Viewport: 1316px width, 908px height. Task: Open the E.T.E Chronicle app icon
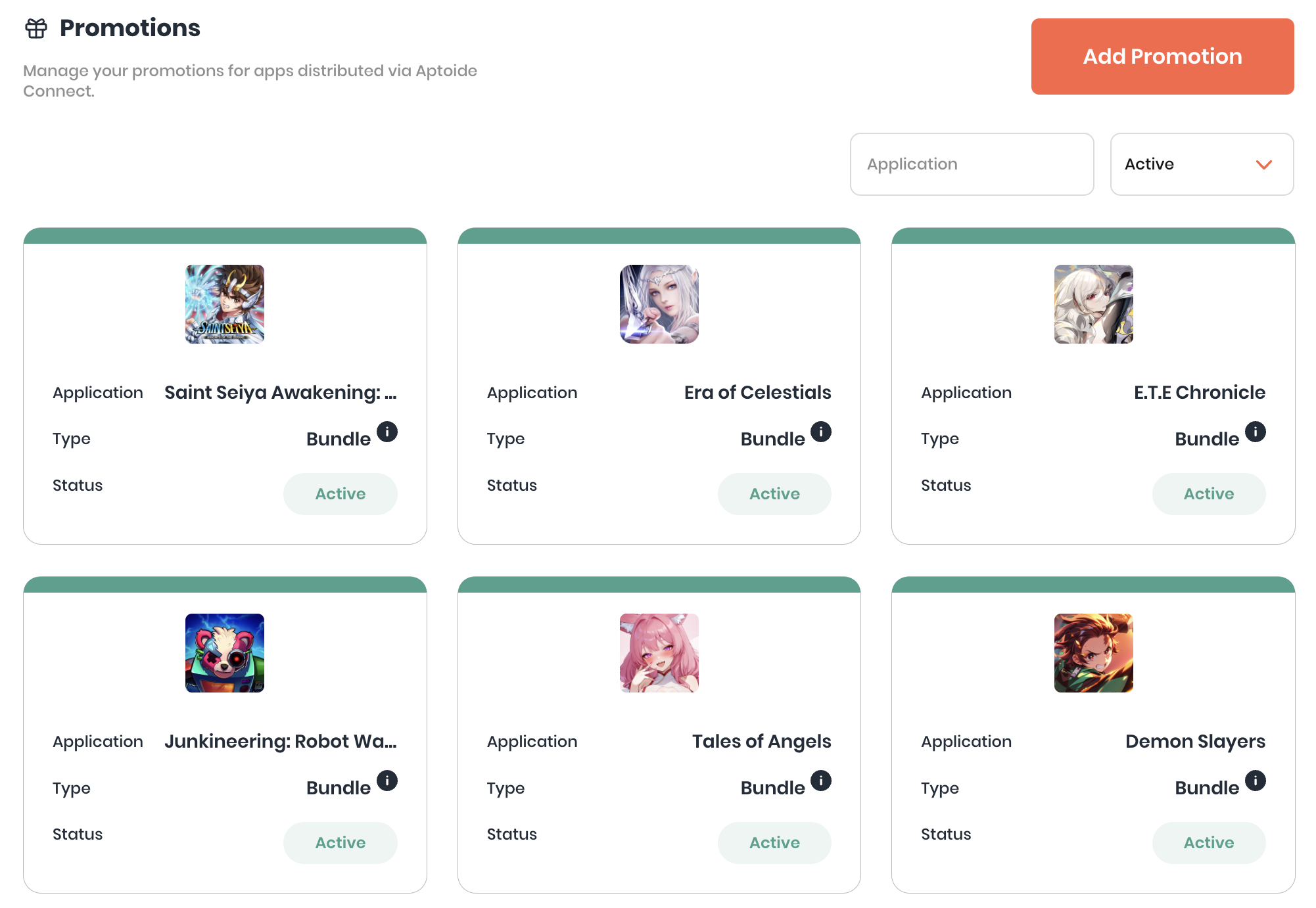point(1094,304)
